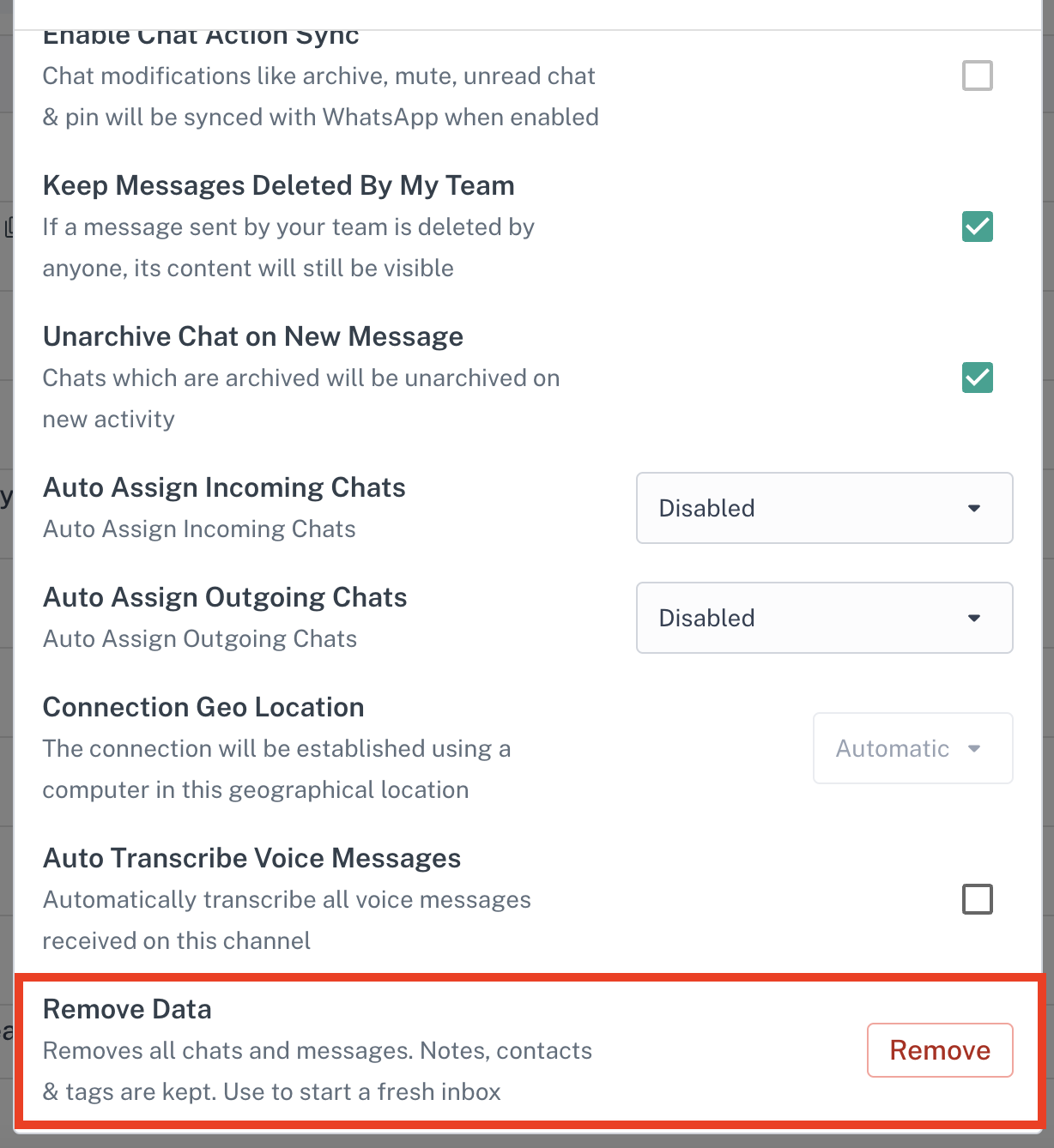Click the Remove Data heading
Screen dimensions: 1054x1148
pos(127,1009)
